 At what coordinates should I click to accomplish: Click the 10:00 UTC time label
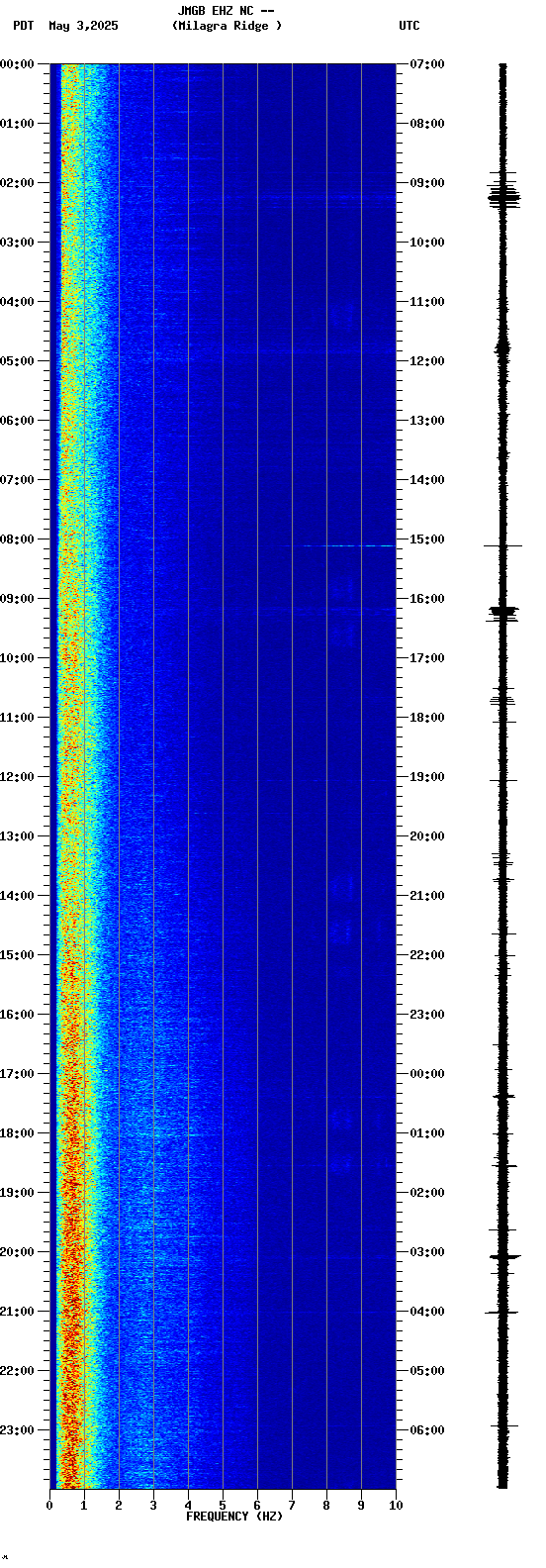[426, 243]
